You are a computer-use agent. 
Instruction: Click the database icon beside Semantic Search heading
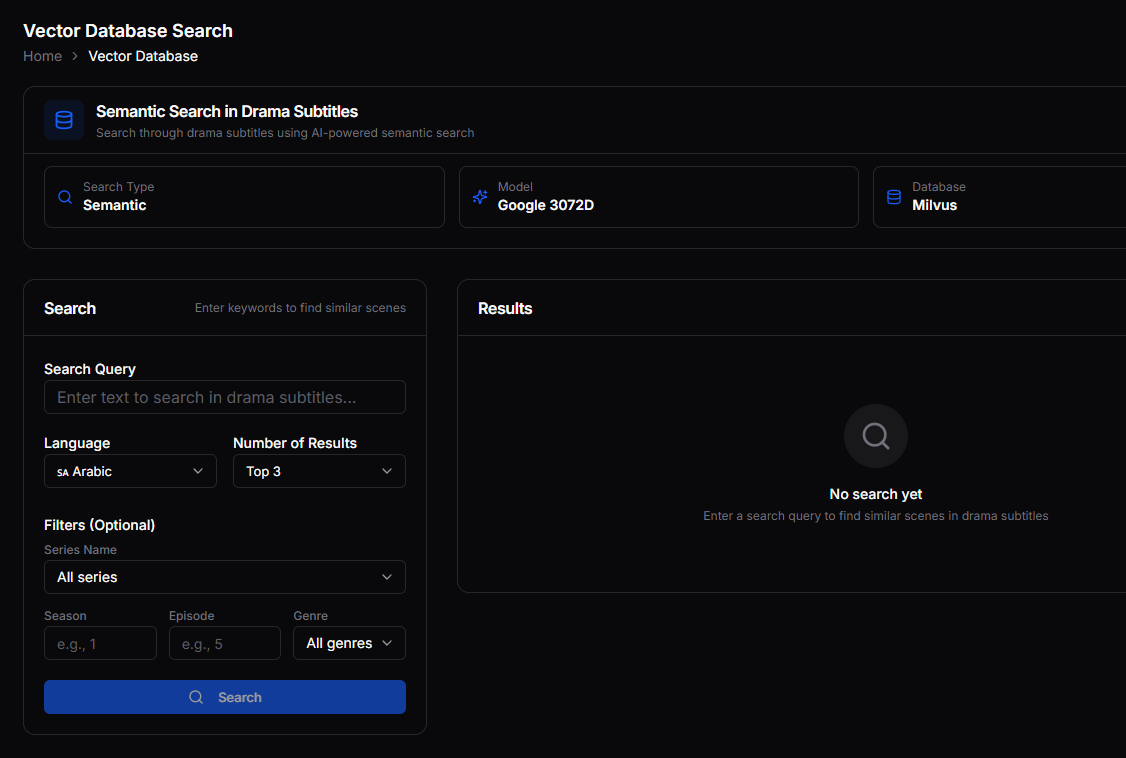pos(64,120)
